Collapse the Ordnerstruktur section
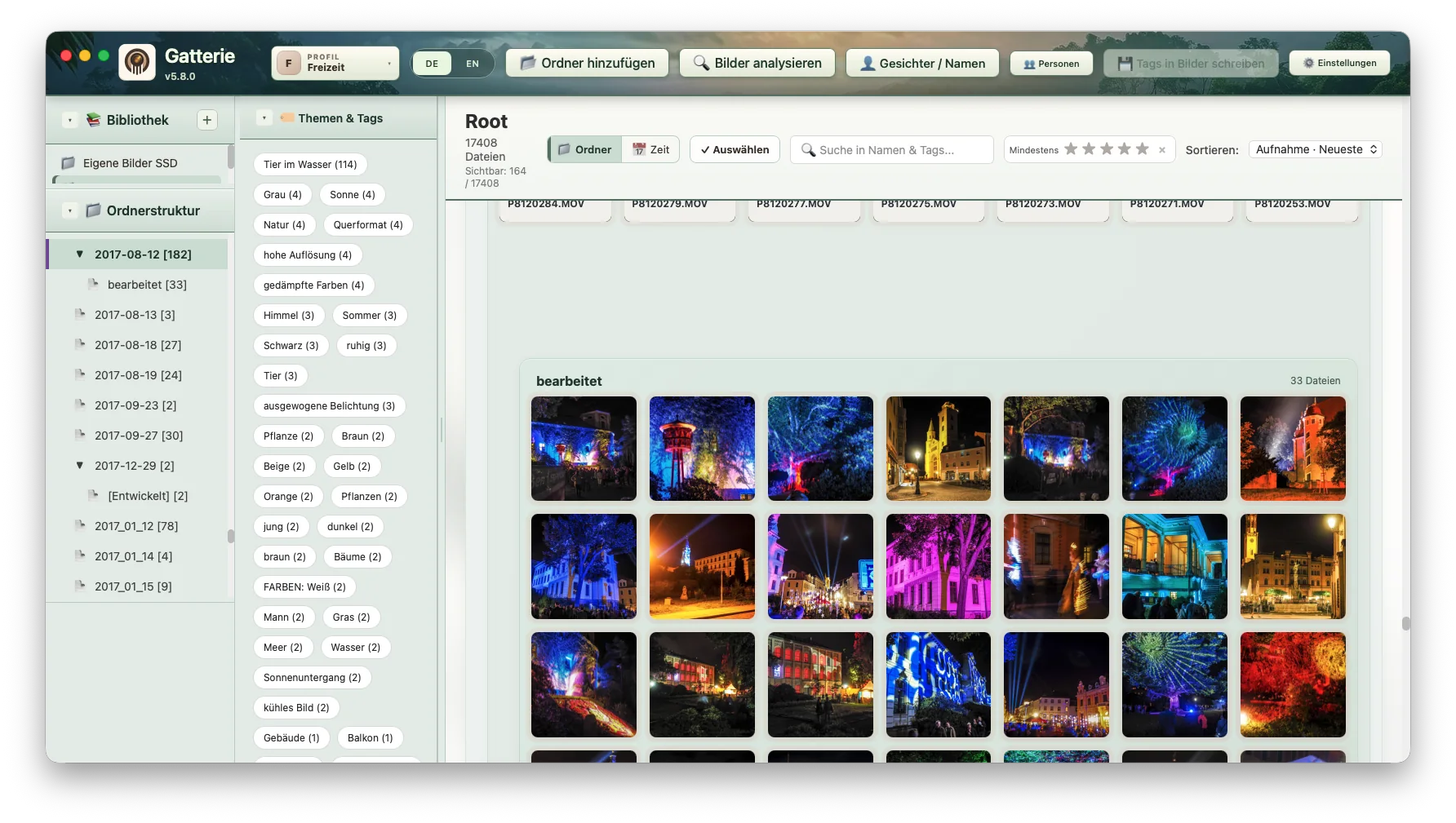Viewport: 1456px width, 823px height. click(x=70, y=210)
